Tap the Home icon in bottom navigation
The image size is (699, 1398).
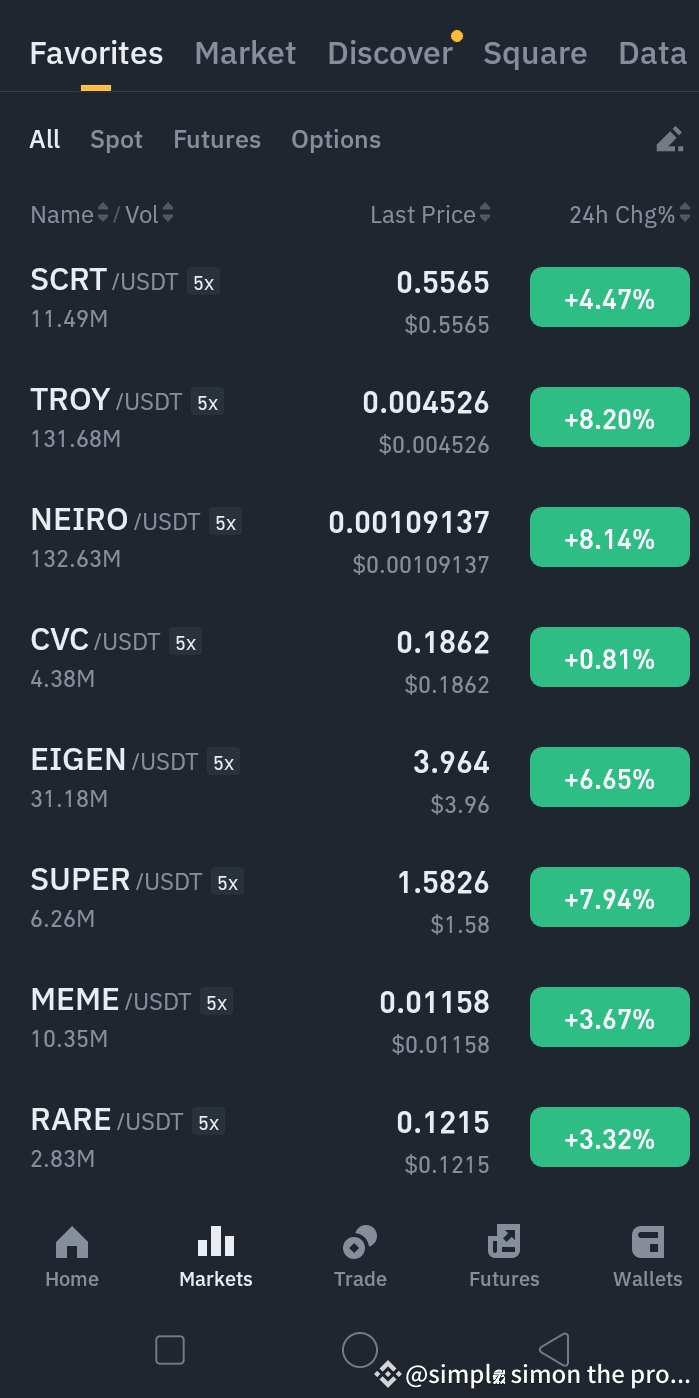coord(72,1243)
